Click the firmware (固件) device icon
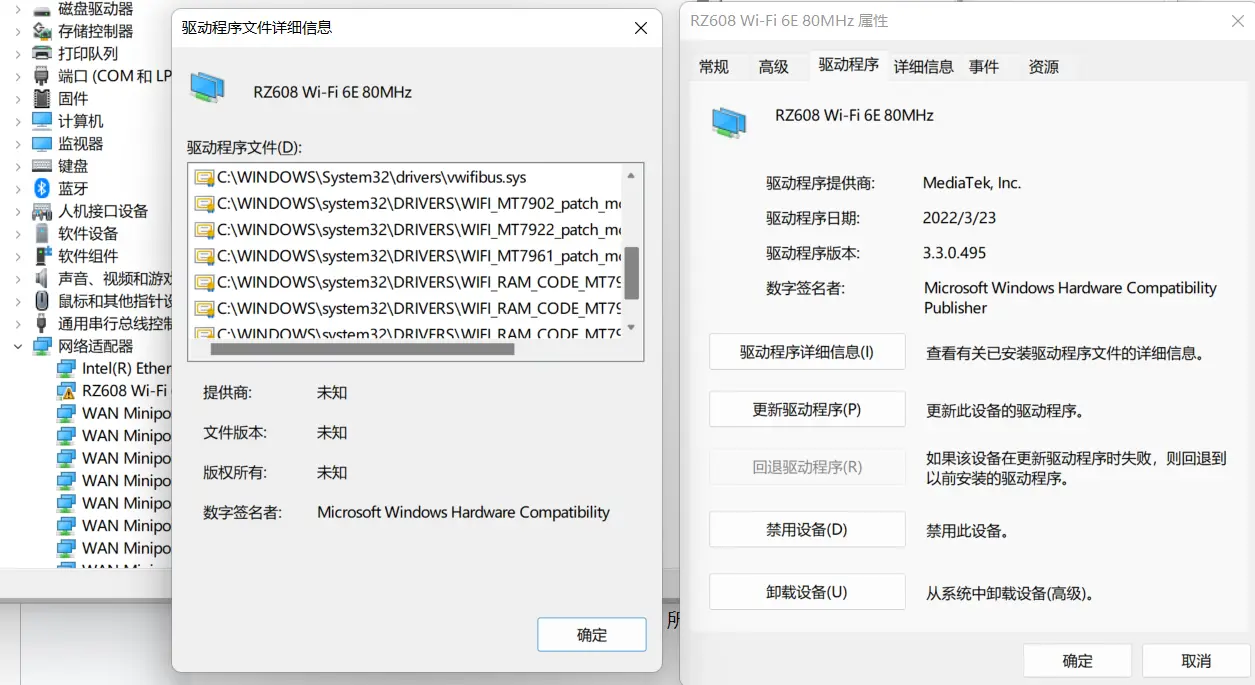This screenshot has height=685, width=1255. pos(42,99)
